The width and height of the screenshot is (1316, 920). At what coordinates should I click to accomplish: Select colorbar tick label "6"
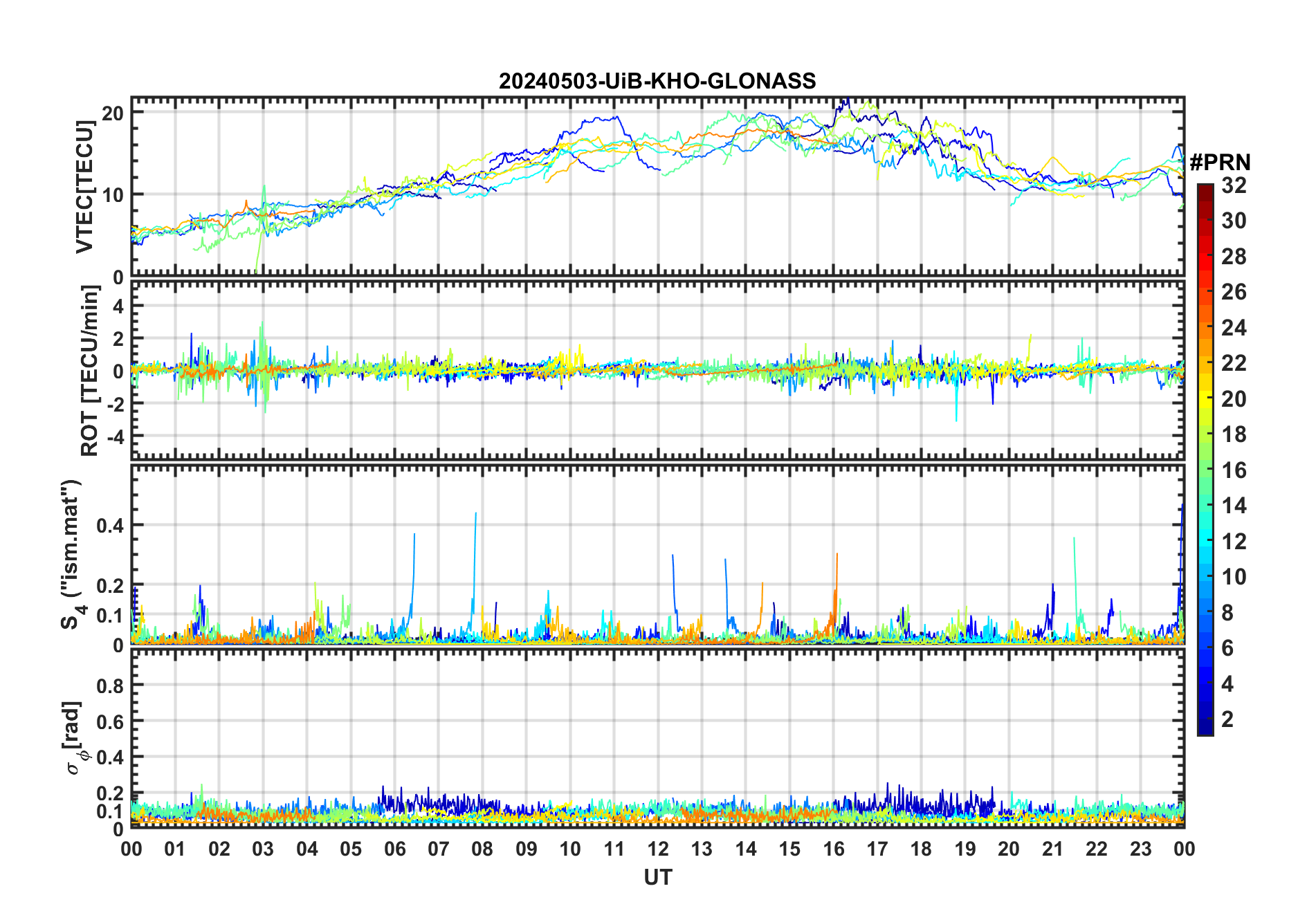1227,648
